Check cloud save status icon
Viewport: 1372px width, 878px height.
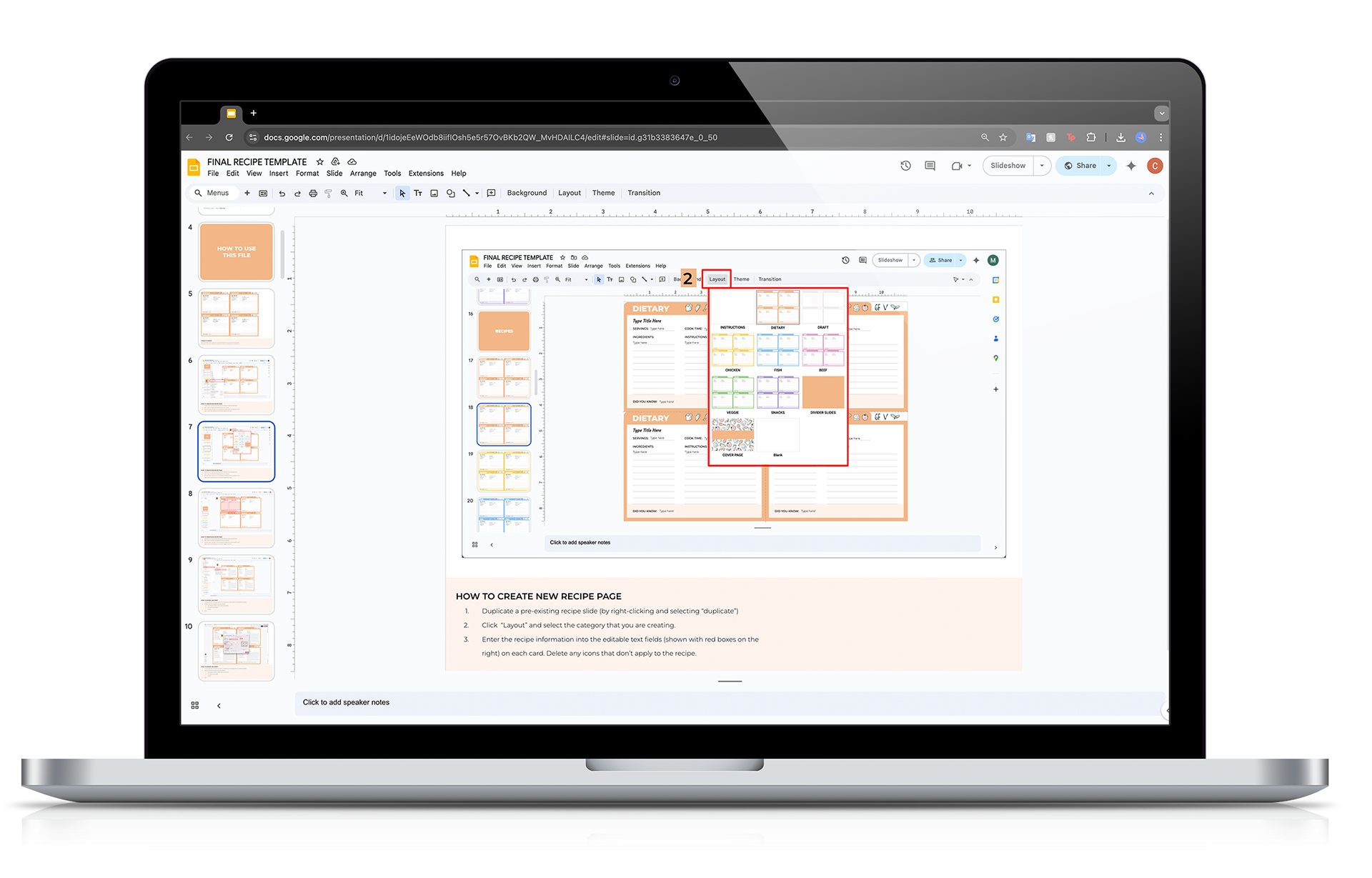tap(352, 162)
